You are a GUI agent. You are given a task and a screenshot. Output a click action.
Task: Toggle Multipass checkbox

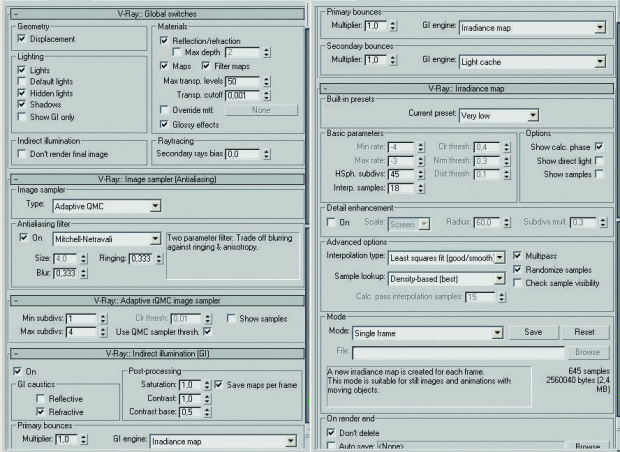click(x=517, y=255)
